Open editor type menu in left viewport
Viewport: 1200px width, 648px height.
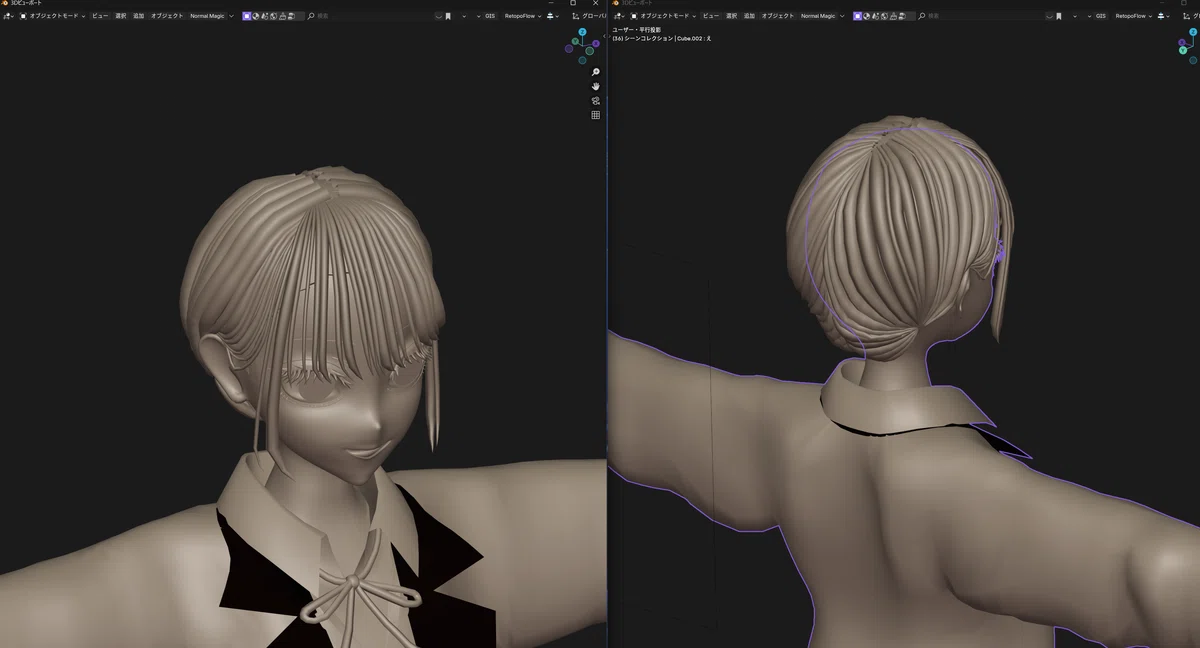pyautogui.click(x=8, y=16)
